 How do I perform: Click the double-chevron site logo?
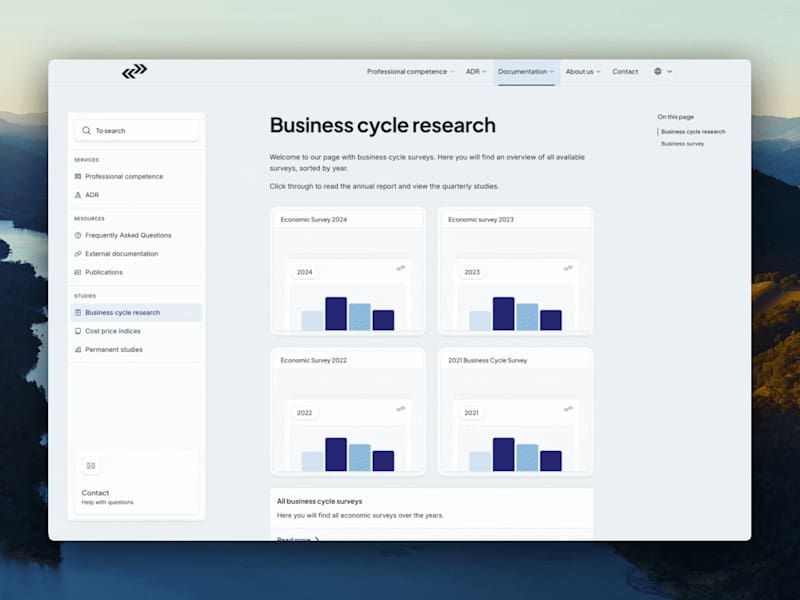[x=135, y=71]
